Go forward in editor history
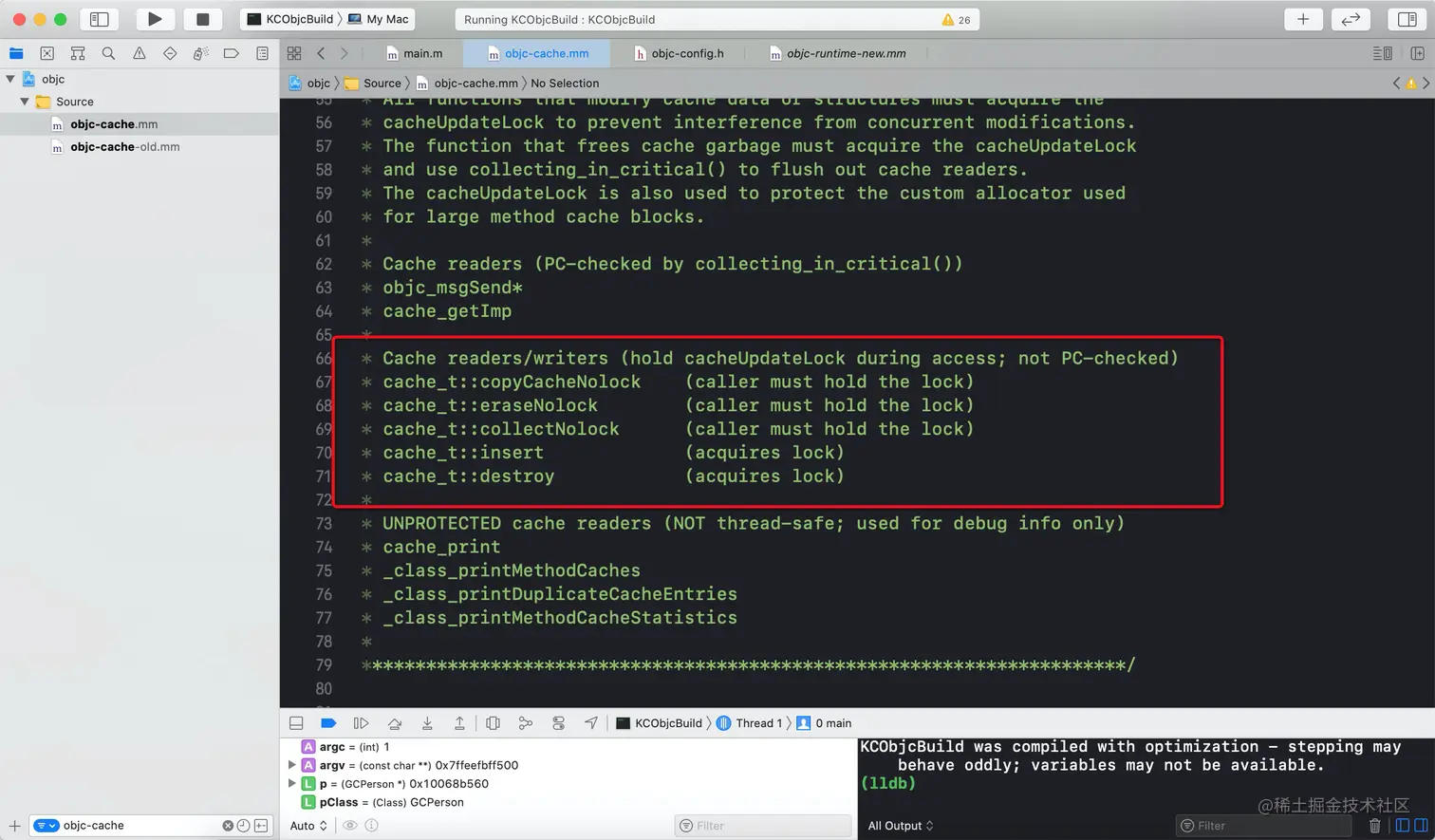The image size is (1435, 840). tap(344, 53)
